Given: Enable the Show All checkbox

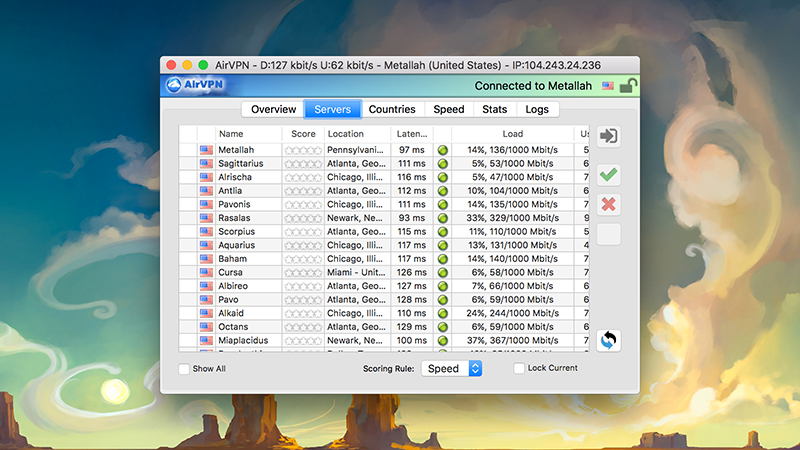Looking at the screenshot, I should coord(184,369).
